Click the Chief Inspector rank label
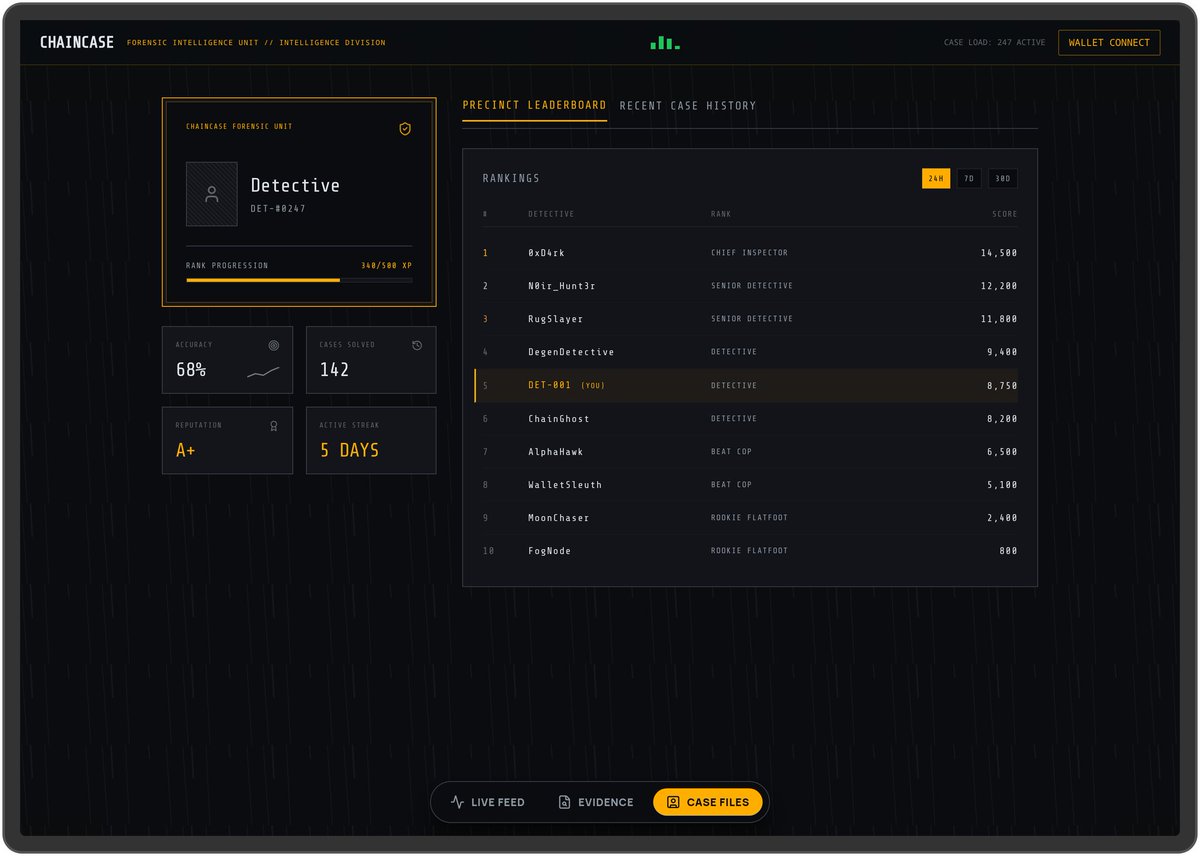 tap(749, 253)
